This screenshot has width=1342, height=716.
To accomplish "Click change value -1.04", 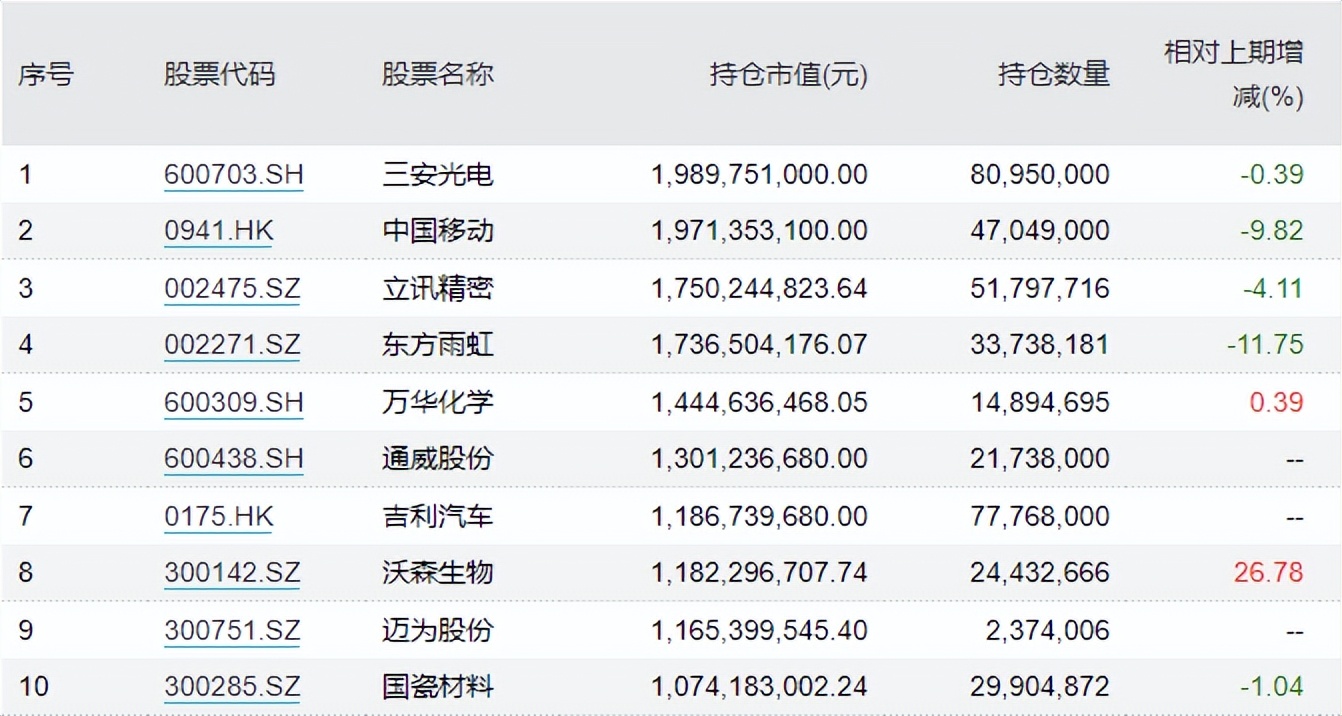I will tap(1272, 687).
